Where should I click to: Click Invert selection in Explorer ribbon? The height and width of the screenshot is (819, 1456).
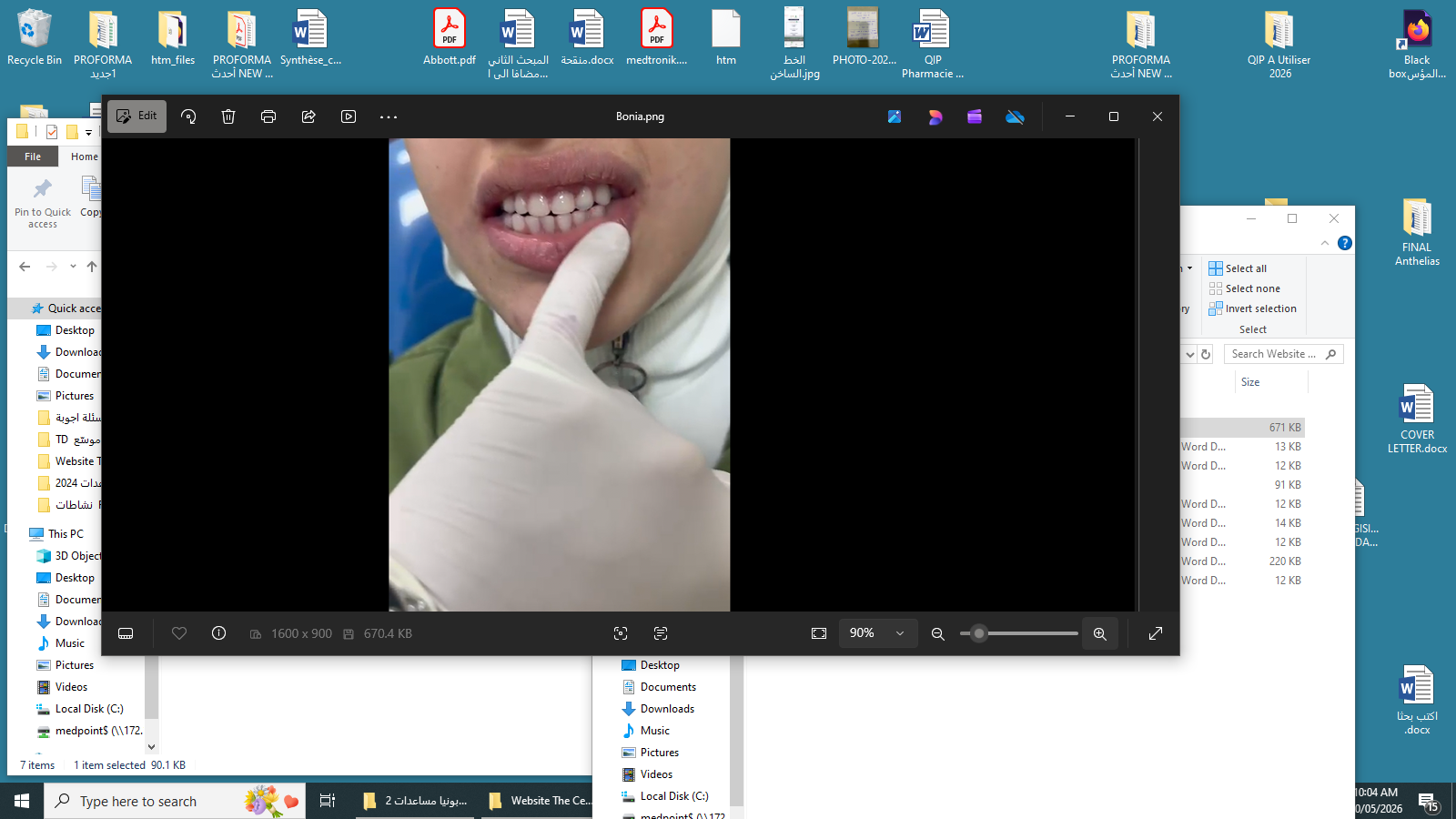point(1252,308)
